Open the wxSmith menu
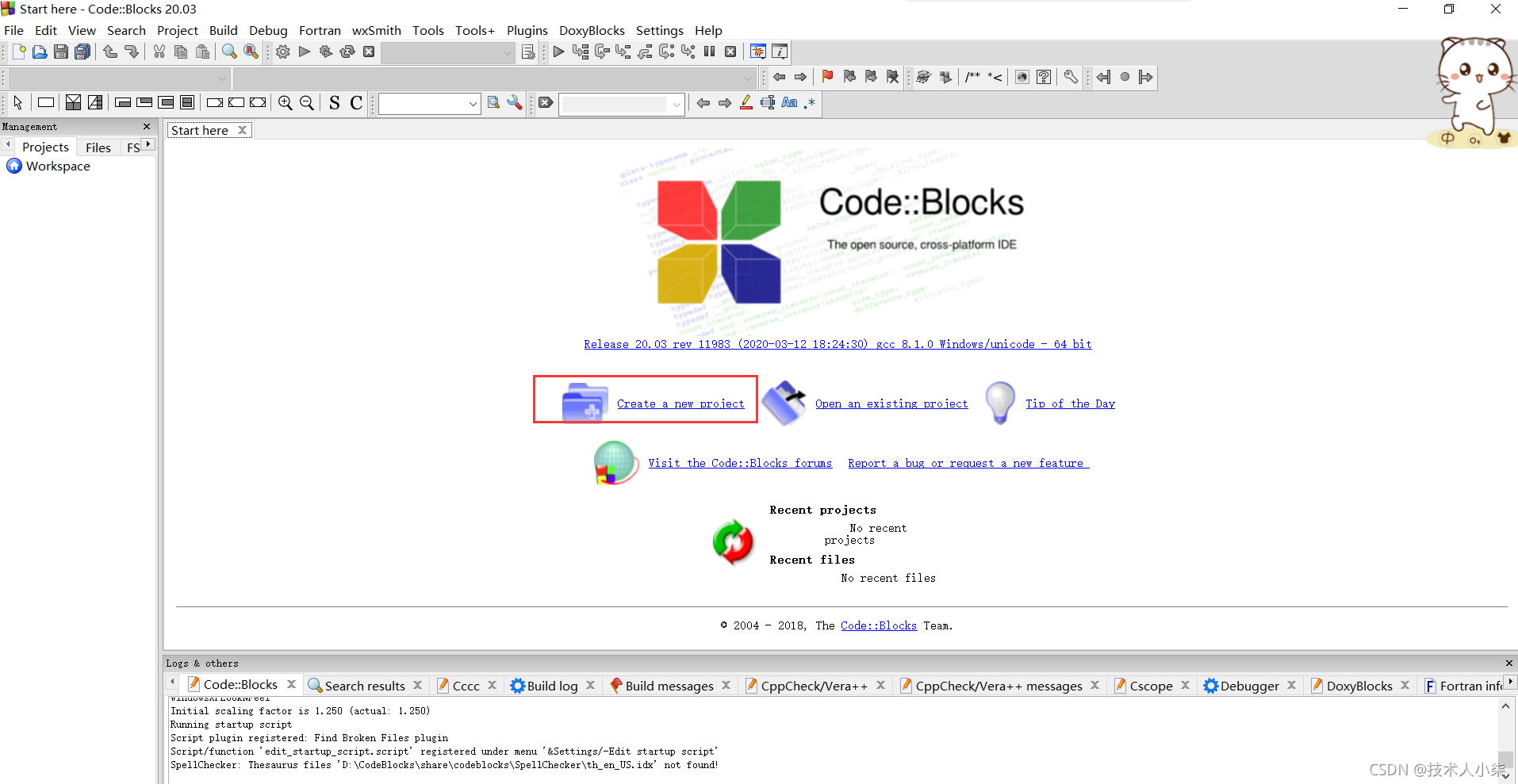The height and width of the screenshot is (784, 1518). (x=377, y=30)
